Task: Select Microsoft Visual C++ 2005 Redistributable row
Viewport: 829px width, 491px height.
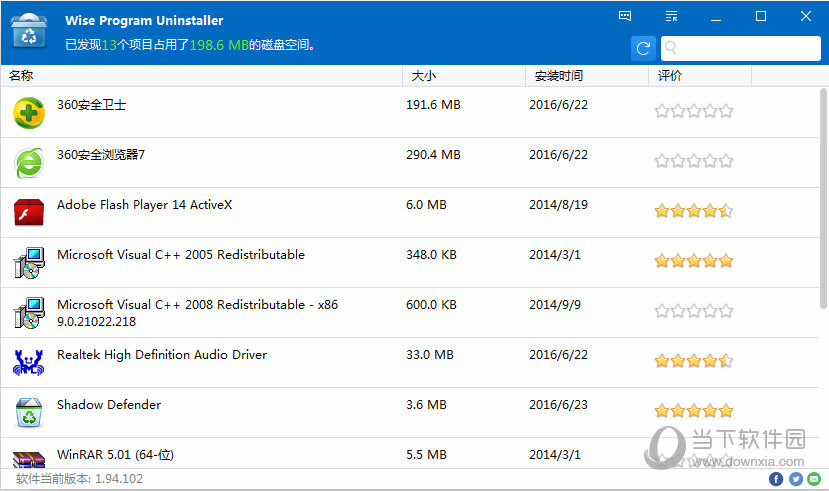Action: pos(410,263)
